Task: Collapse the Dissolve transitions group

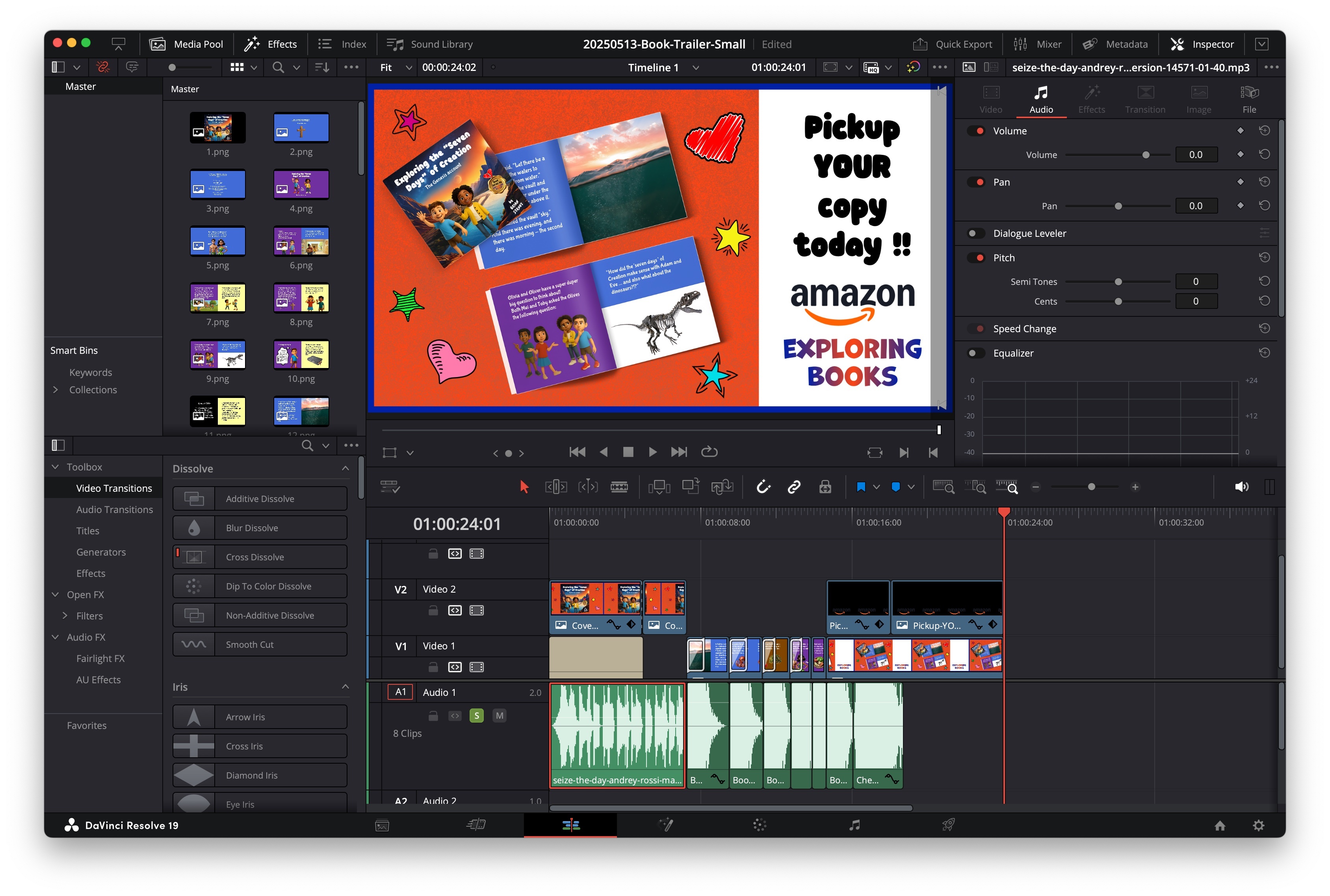Action: click(x=345, y=468)
